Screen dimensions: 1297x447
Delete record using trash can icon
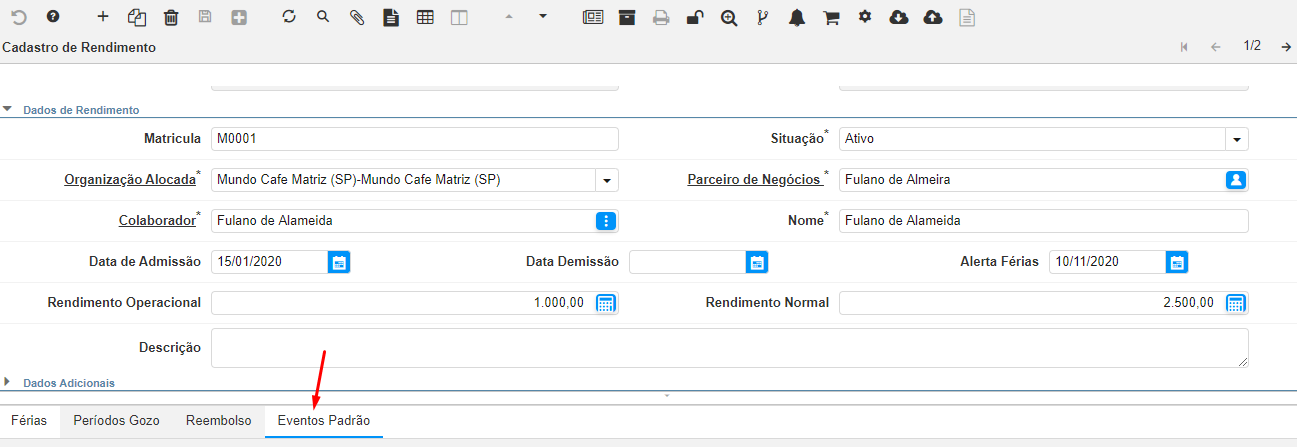171,17
